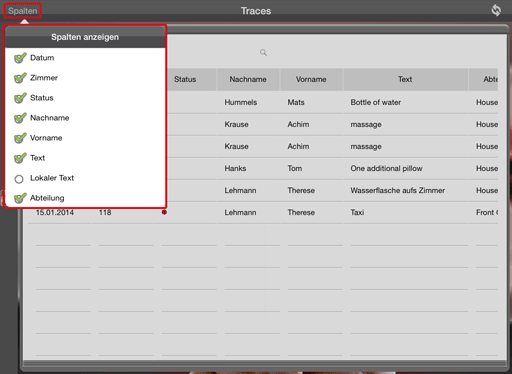The width and height of the screenshot is (512, 374).
Task: Sort by the Nachname column header
Action: [248, 79]
